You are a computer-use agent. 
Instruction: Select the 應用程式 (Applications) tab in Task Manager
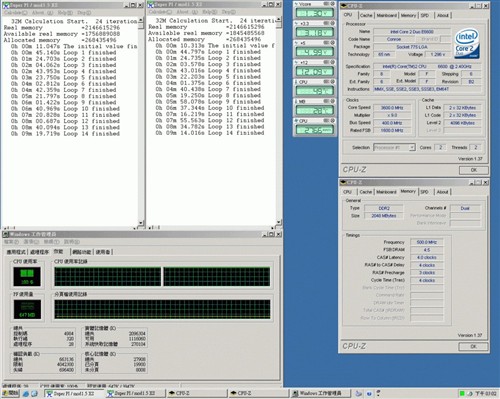[x=16, y=252]
